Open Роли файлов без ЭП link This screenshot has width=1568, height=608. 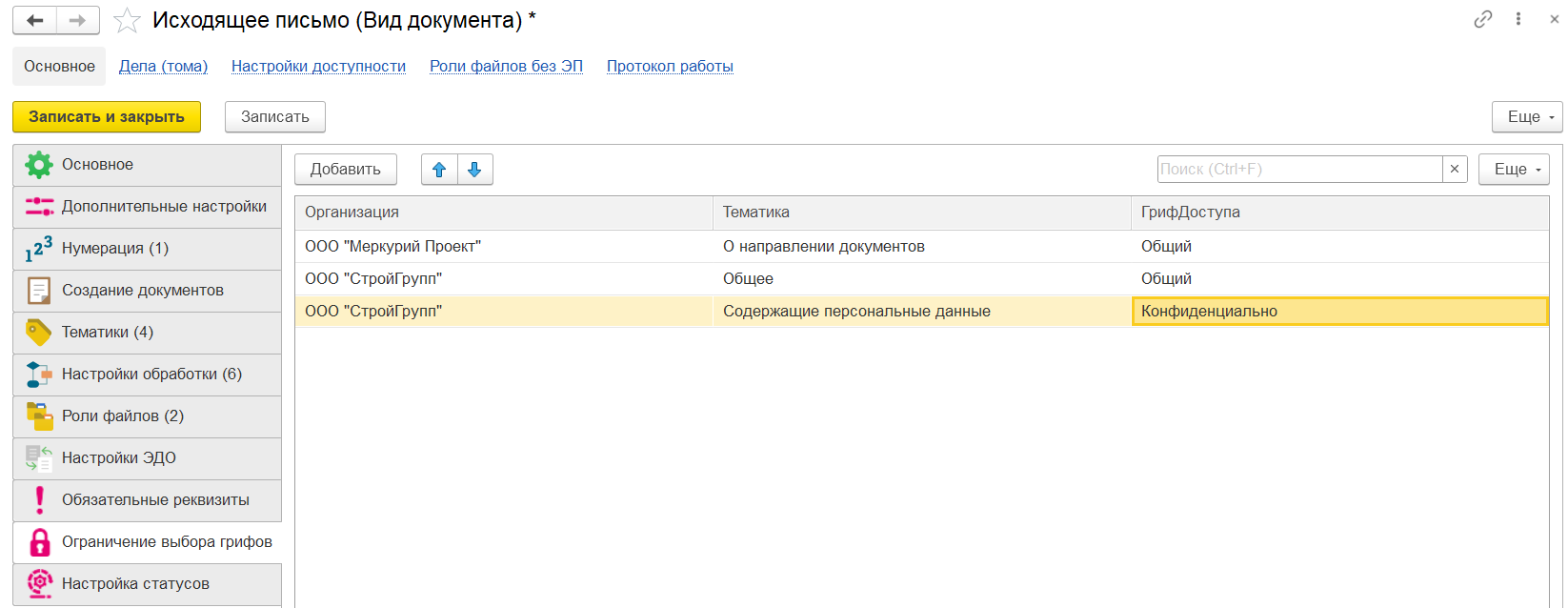click(x=506, y=67)
